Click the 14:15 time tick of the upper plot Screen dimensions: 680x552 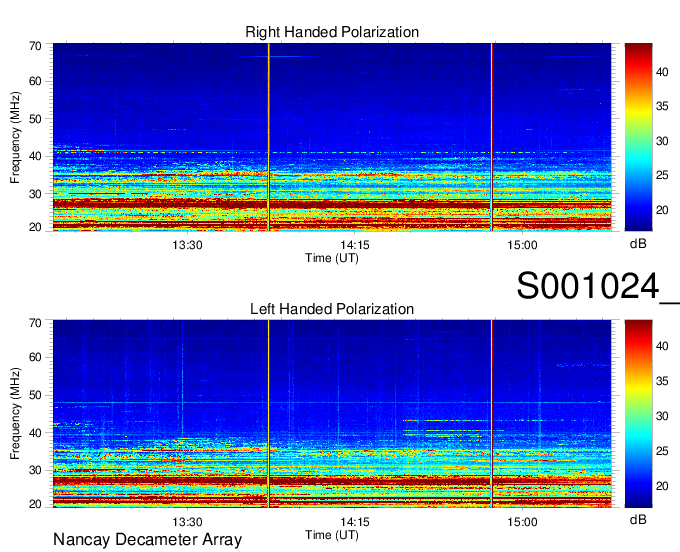355,245
